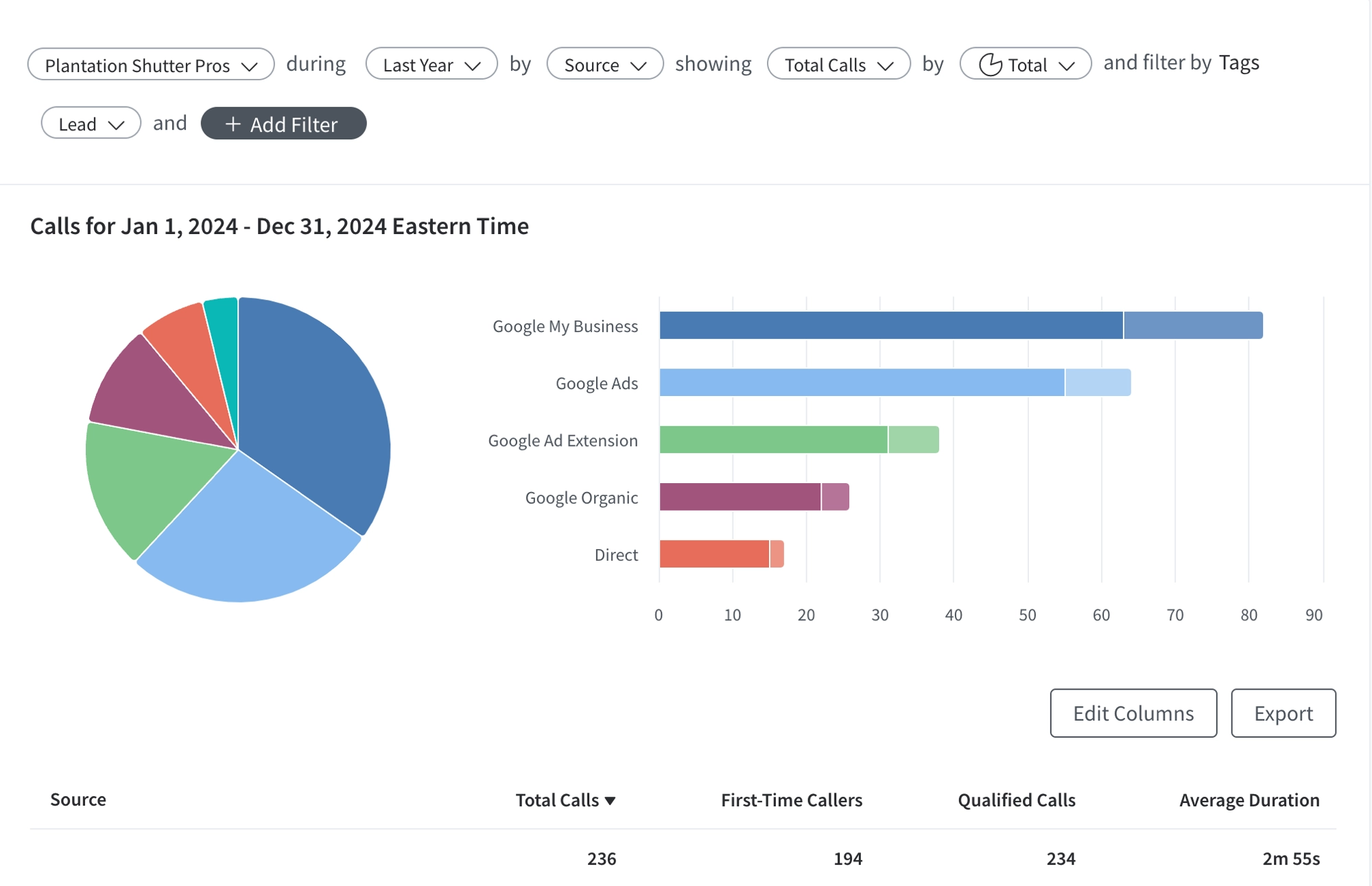The width and height of the screenshot is (1372, 886).
Task: Click the red Direct bar
Action: [713, 554]
